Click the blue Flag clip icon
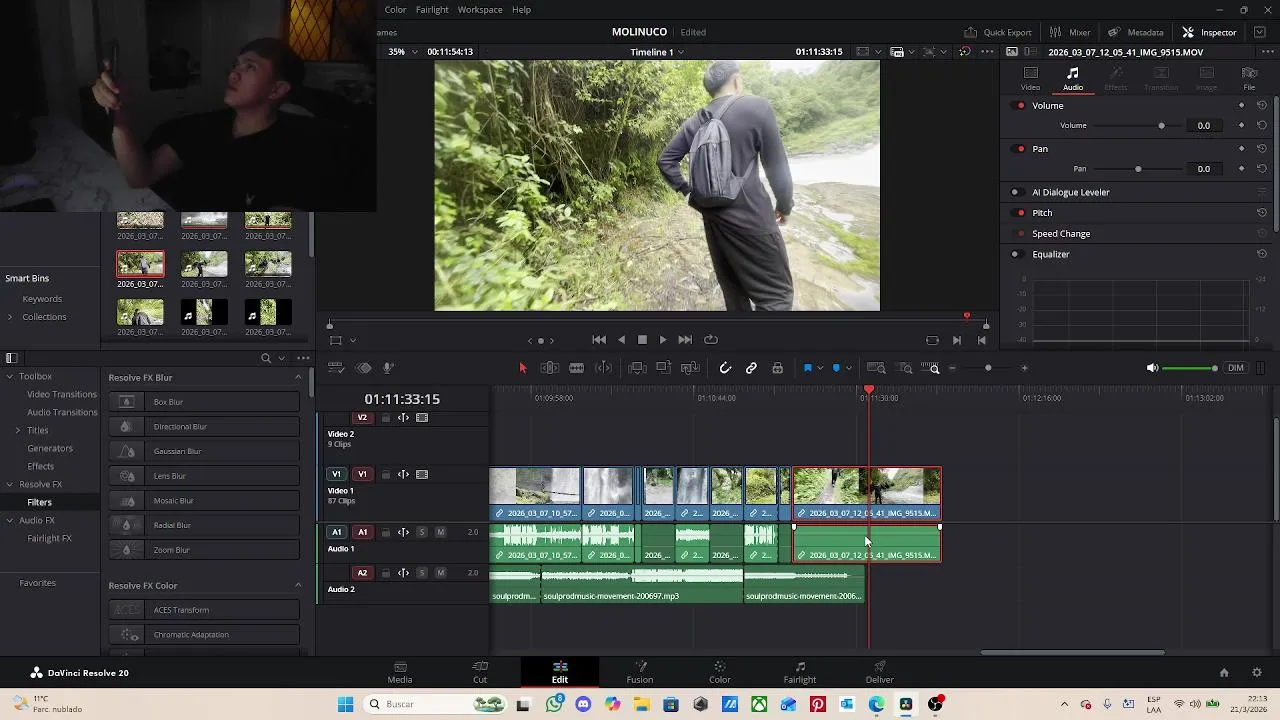The height and width of the screenshot is (720, 1280). pos(807,368)
